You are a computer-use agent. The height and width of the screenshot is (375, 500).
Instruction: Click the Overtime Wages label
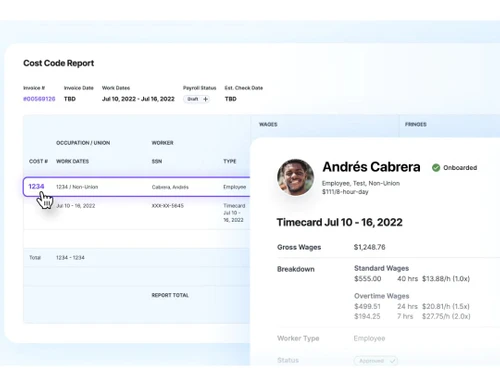pyautogui.click(x=382, y=296)
